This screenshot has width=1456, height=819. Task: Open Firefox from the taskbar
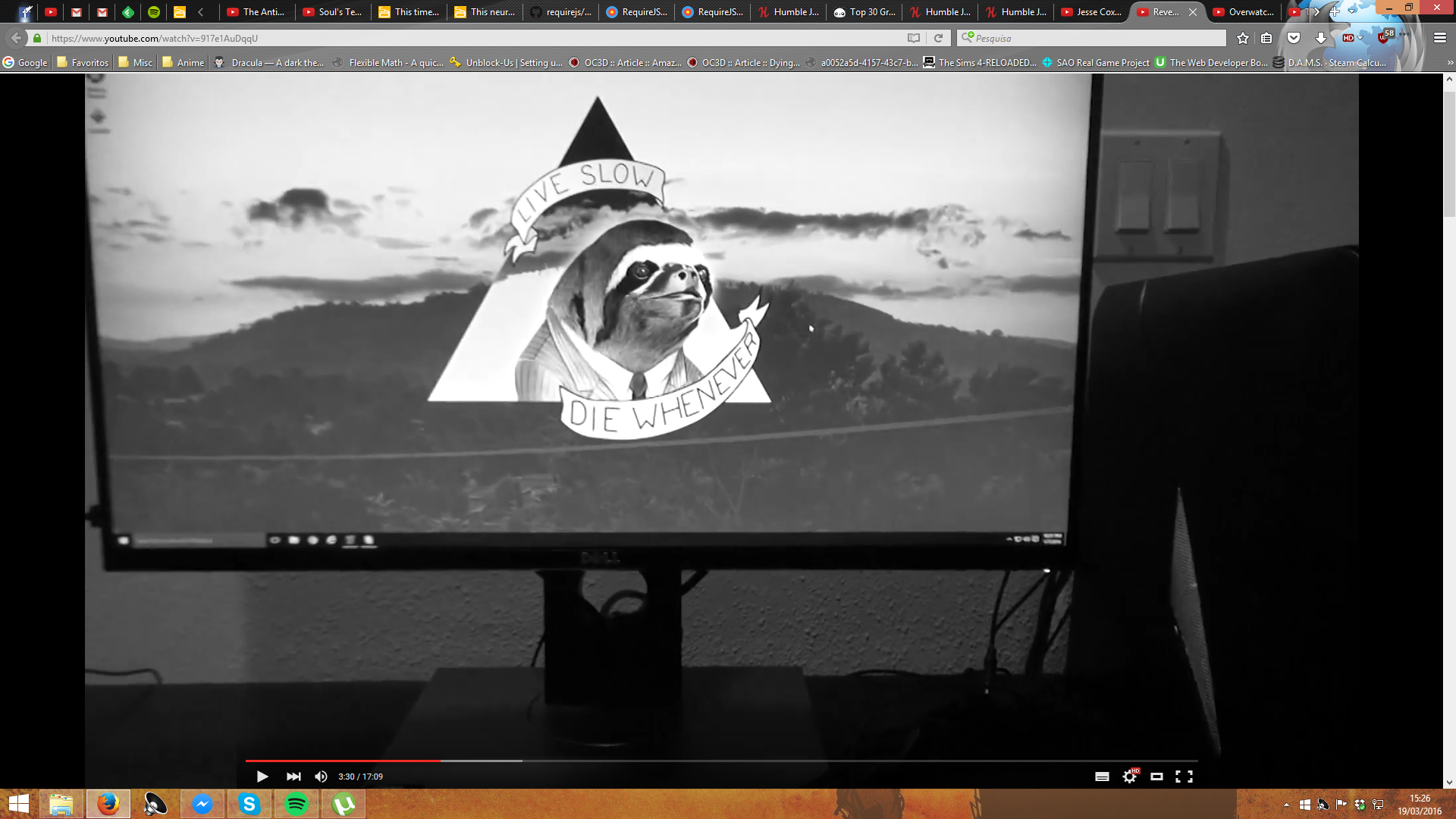pos(108,804)
